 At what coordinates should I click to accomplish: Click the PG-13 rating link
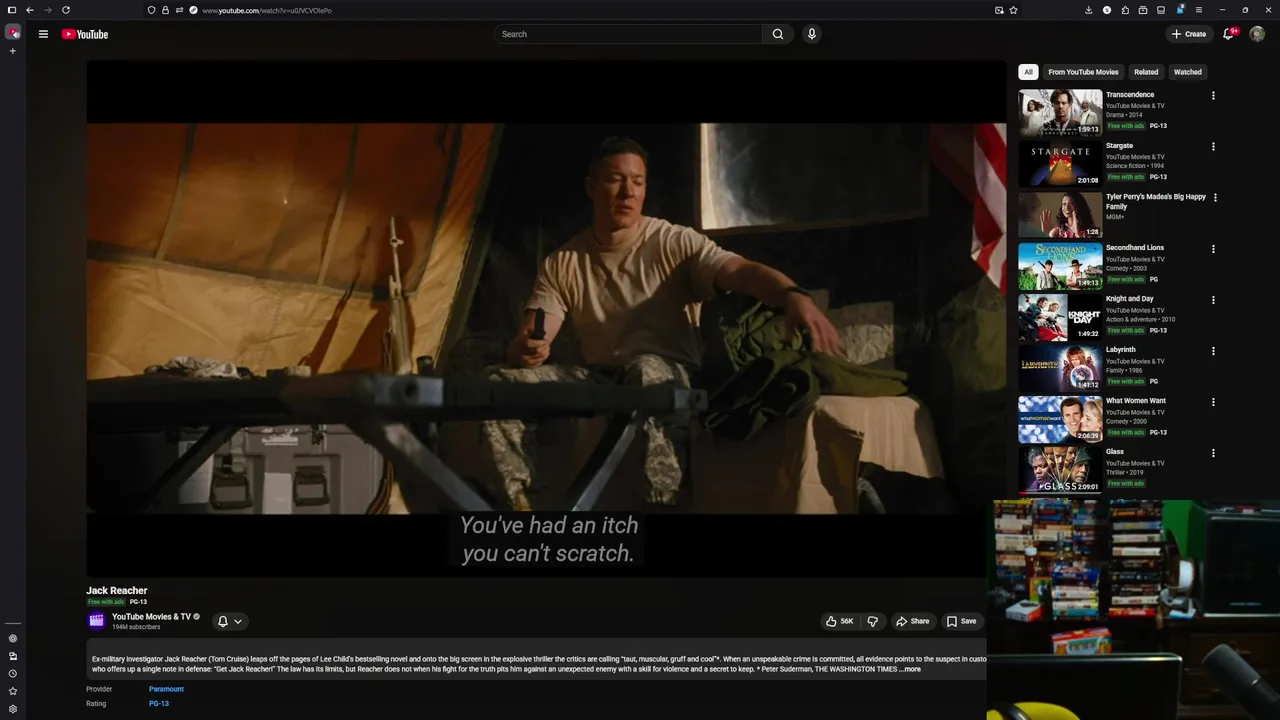[x=159, y=704]
